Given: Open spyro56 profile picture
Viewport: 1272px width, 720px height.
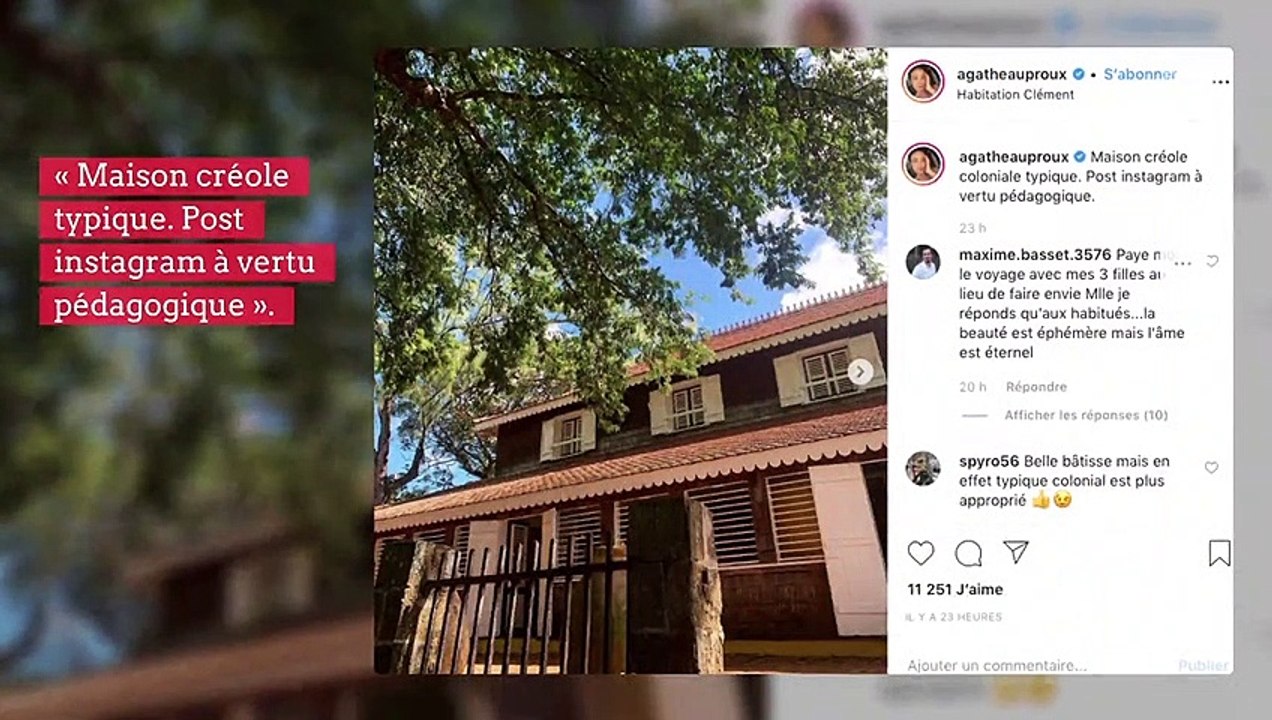Looking at the screenshot, I should pos(923,468).
